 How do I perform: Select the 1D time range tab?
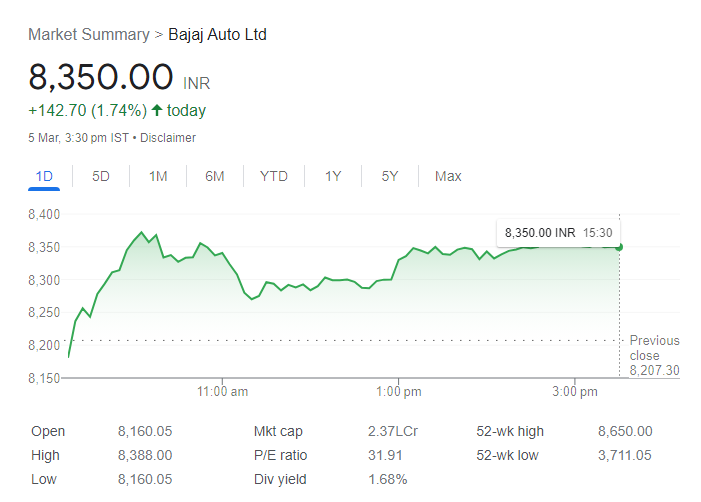pyautogui.click(x=44, y=176)
